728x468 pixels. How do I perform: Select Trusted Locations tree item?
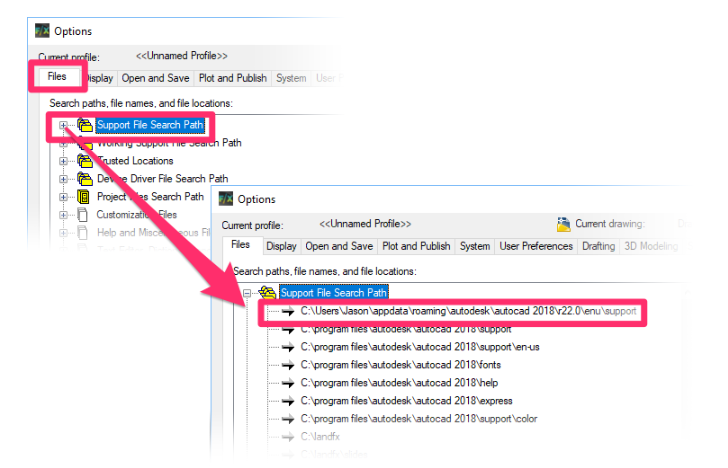[135, 161]
